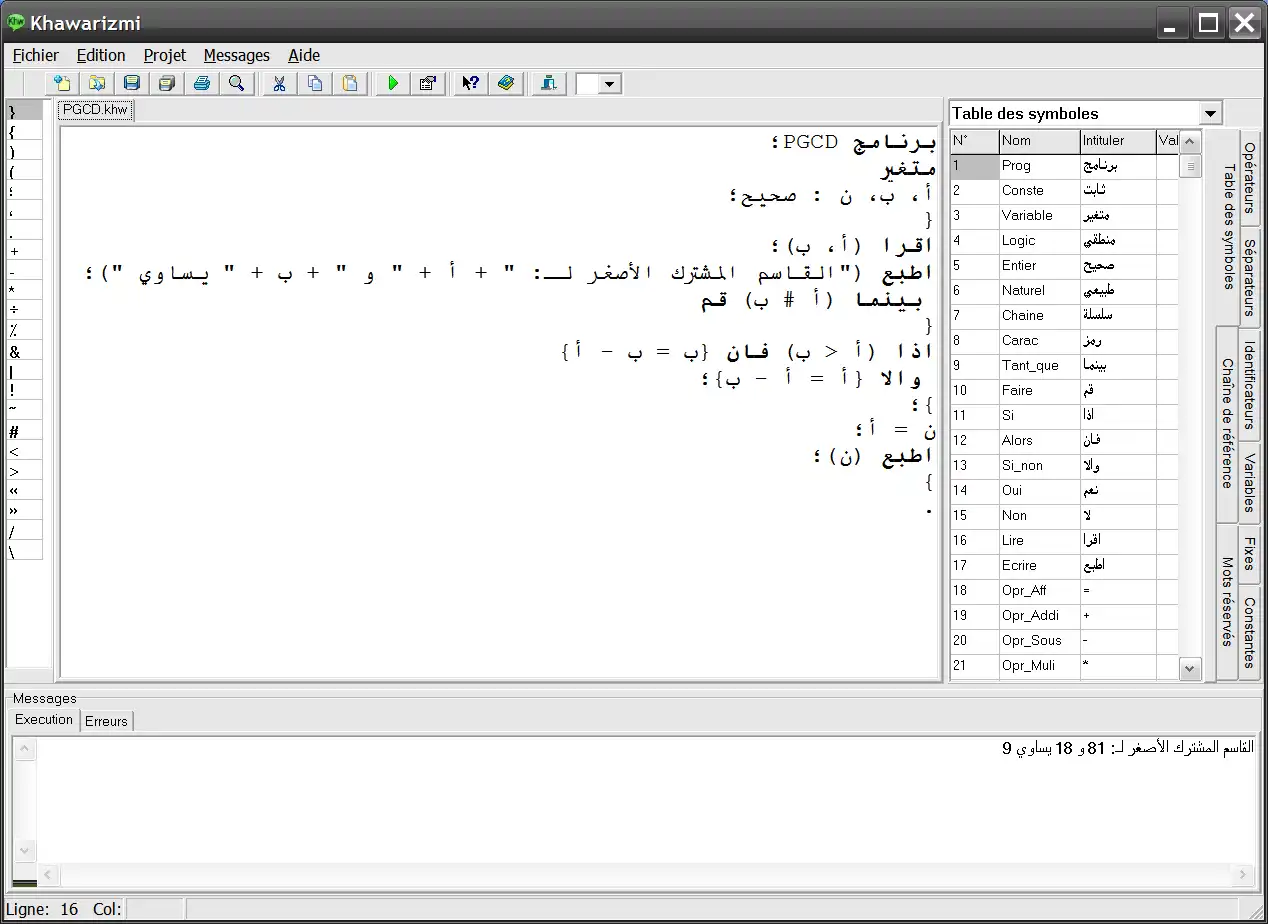The width and height of the screenshot is (1268, 924).
Task: Insert the asterisk * symbol from sidebar
Action: point(24,291)
